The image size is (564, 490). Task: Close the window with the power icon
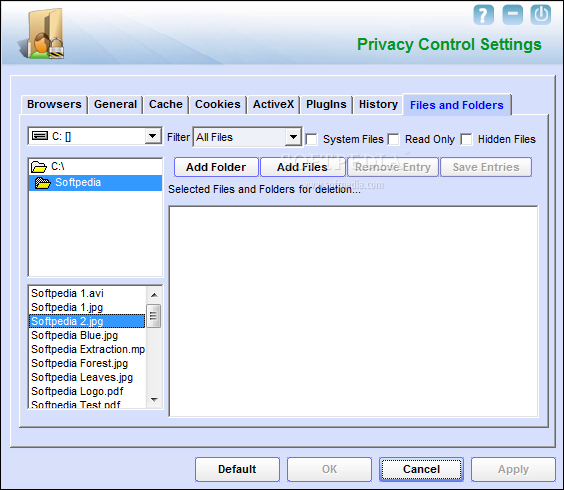click(x=541, y=15)
